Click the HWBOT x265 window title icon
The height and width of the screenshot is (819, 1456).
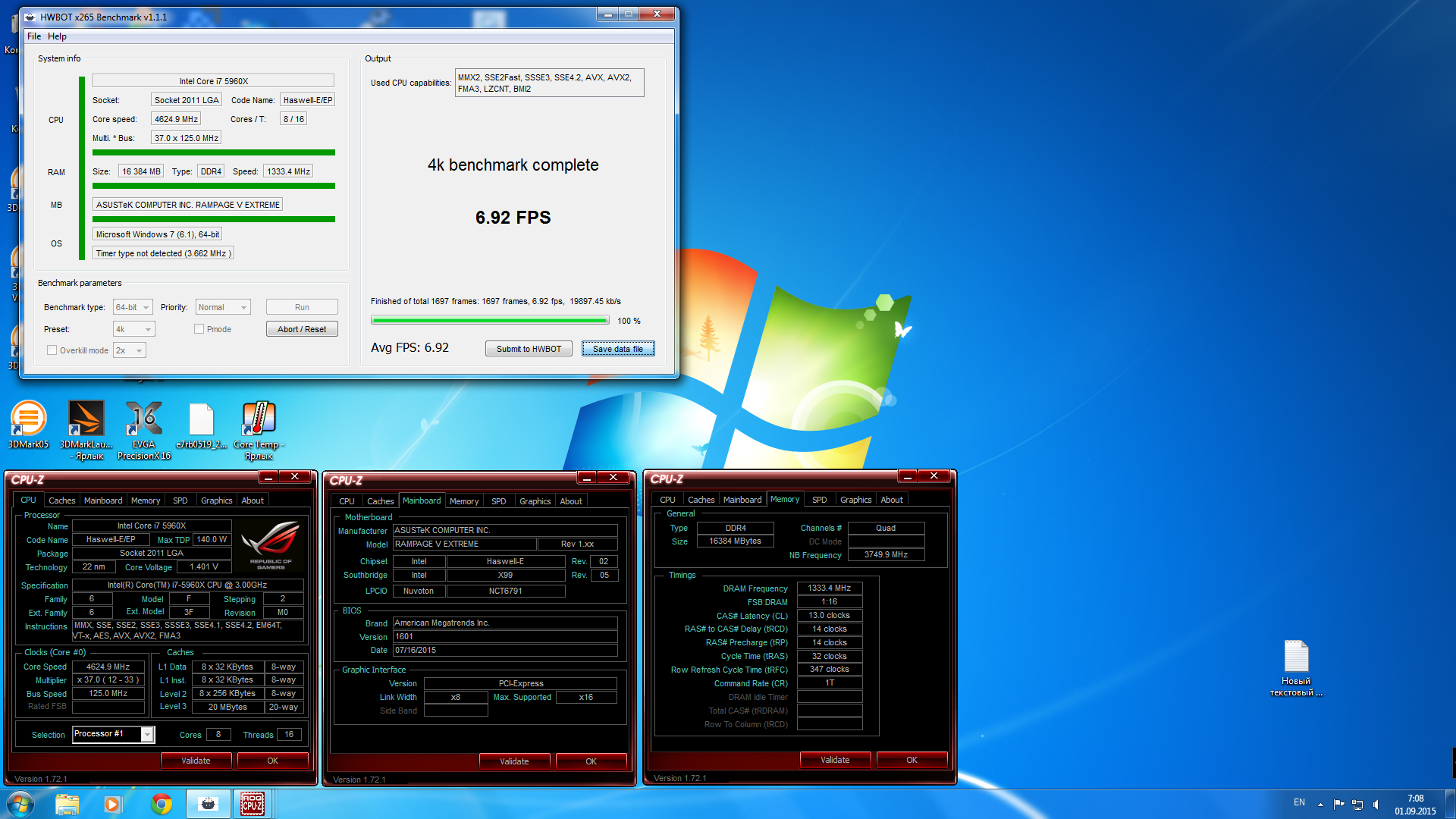pyautogui.click(x=30, y=17)
